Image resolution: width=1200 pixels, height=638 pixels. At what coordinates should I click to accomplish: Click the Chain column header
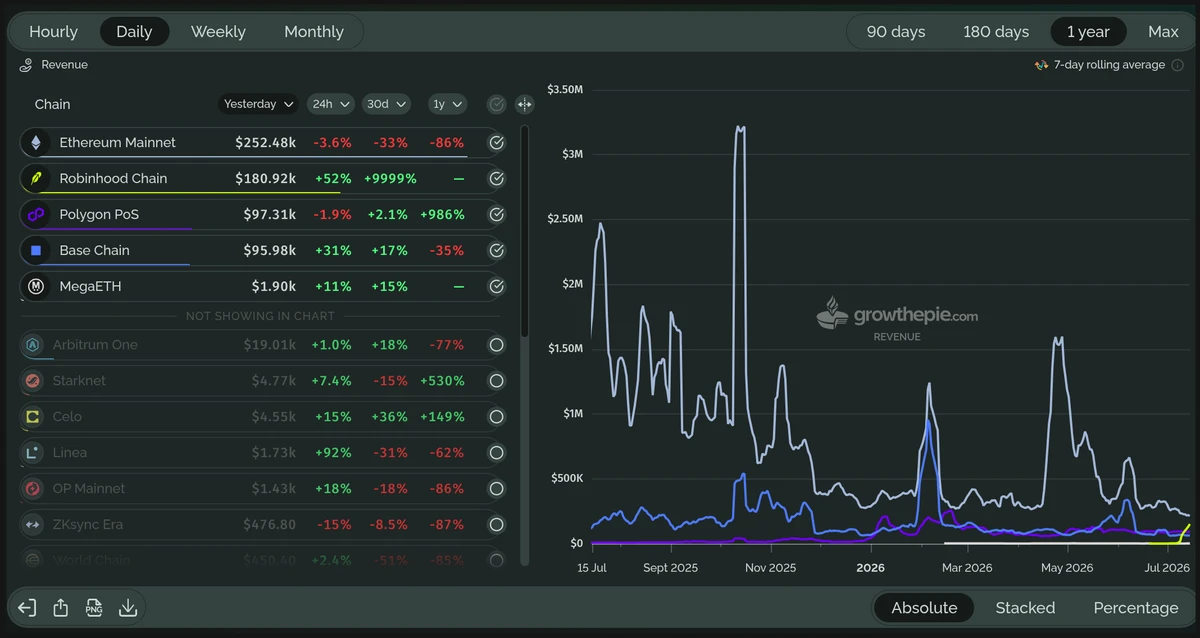click(x=52, y=104)
